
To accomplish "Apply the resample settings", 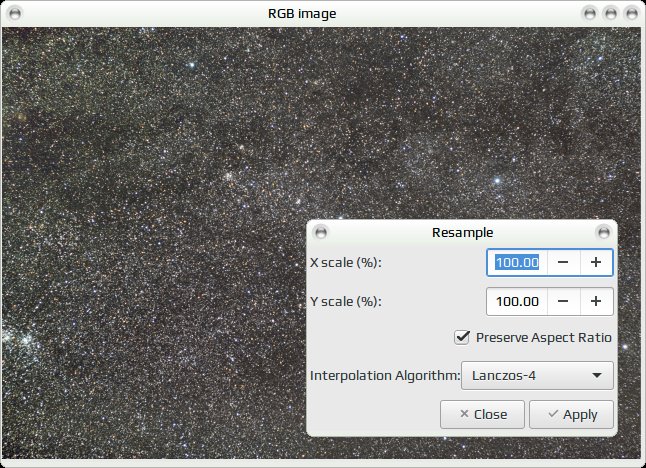I will tap(571, 414).
